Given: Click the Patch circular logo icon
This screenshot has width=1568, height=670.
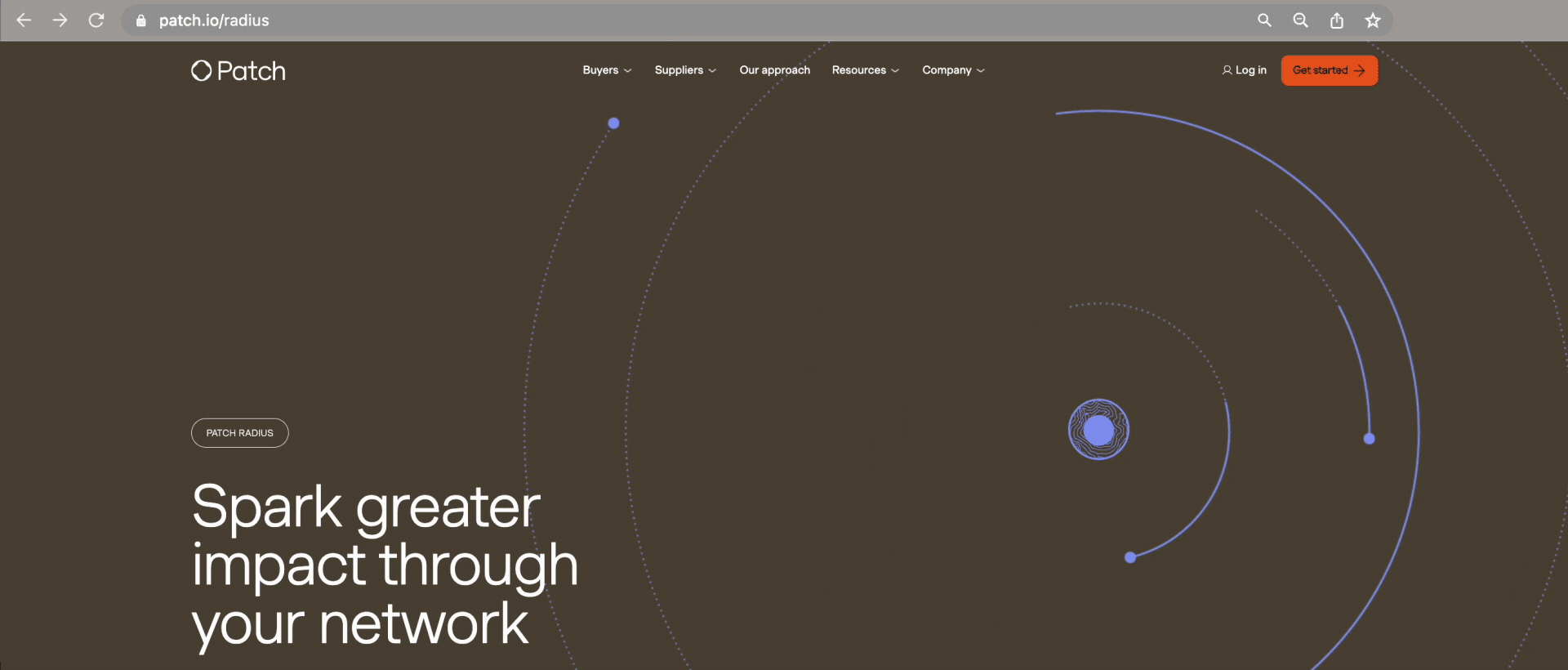Looking at the screenshot, I should point(201,71).
